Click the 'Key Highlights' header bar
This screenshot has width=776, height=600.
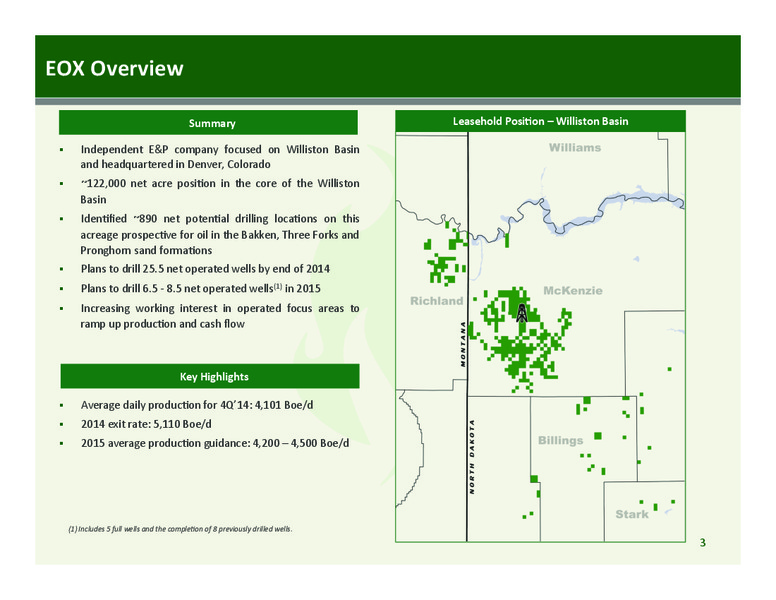[x=210, y=376]
